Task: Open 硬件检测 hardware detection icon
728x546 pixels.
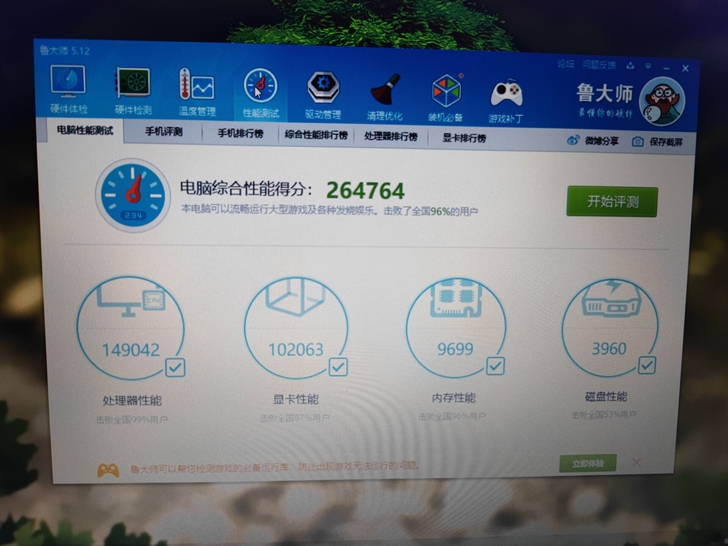Action: click(x=133, y=90)
